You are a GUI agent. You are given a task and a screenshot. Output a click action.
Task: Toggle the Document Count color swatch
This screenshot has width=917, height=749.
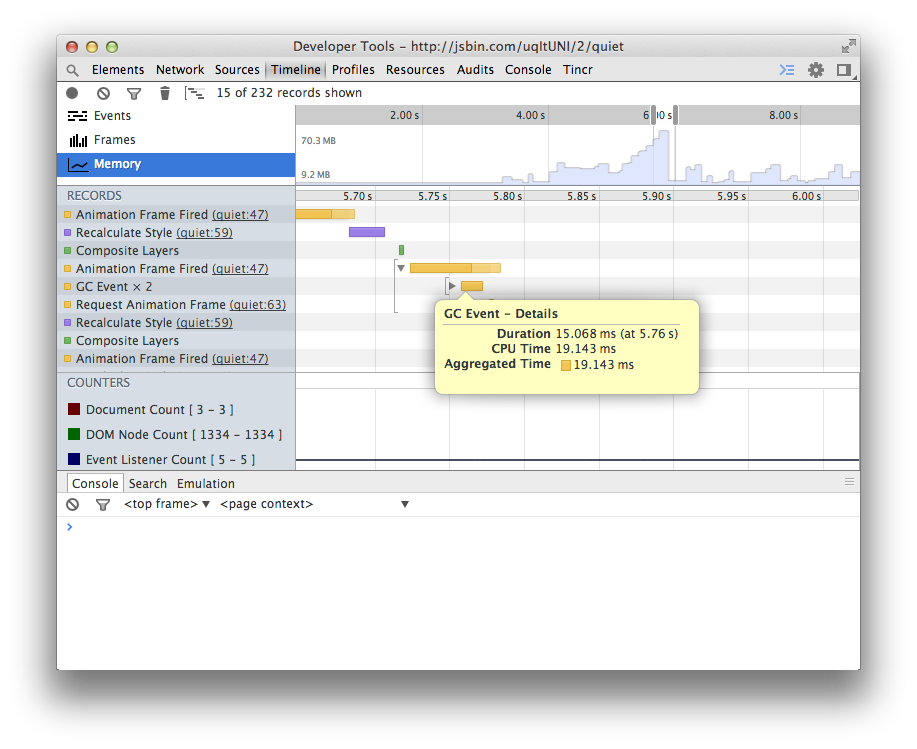(74, 409)
